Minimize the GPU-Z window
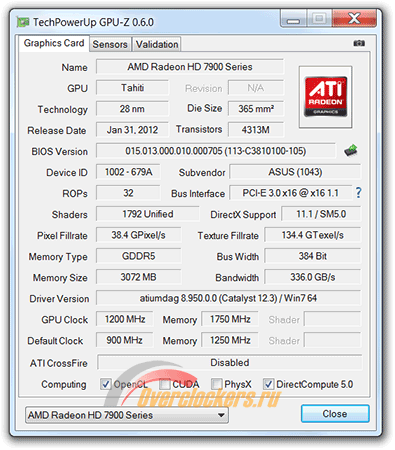 293,18
